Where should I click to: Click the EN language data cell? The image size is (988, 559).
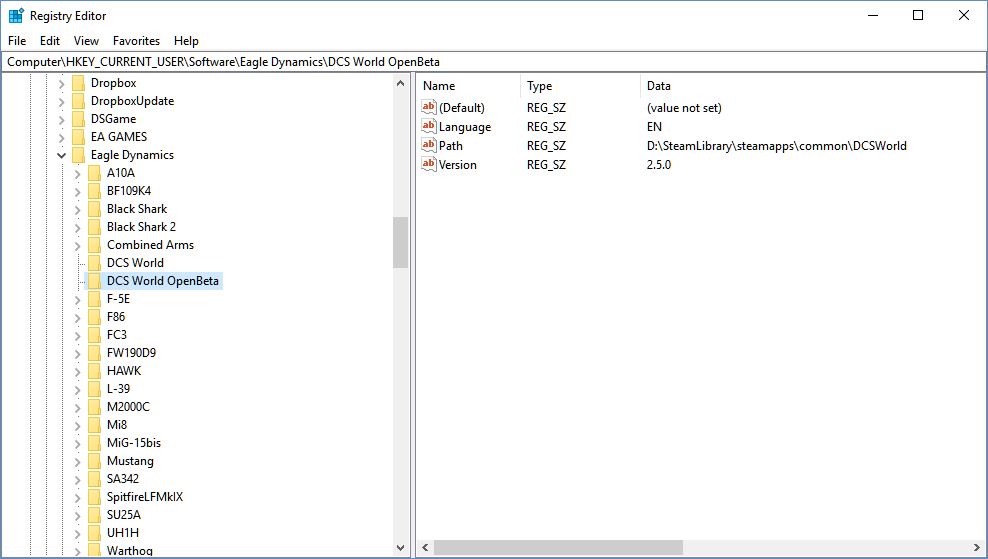point(654,127)
